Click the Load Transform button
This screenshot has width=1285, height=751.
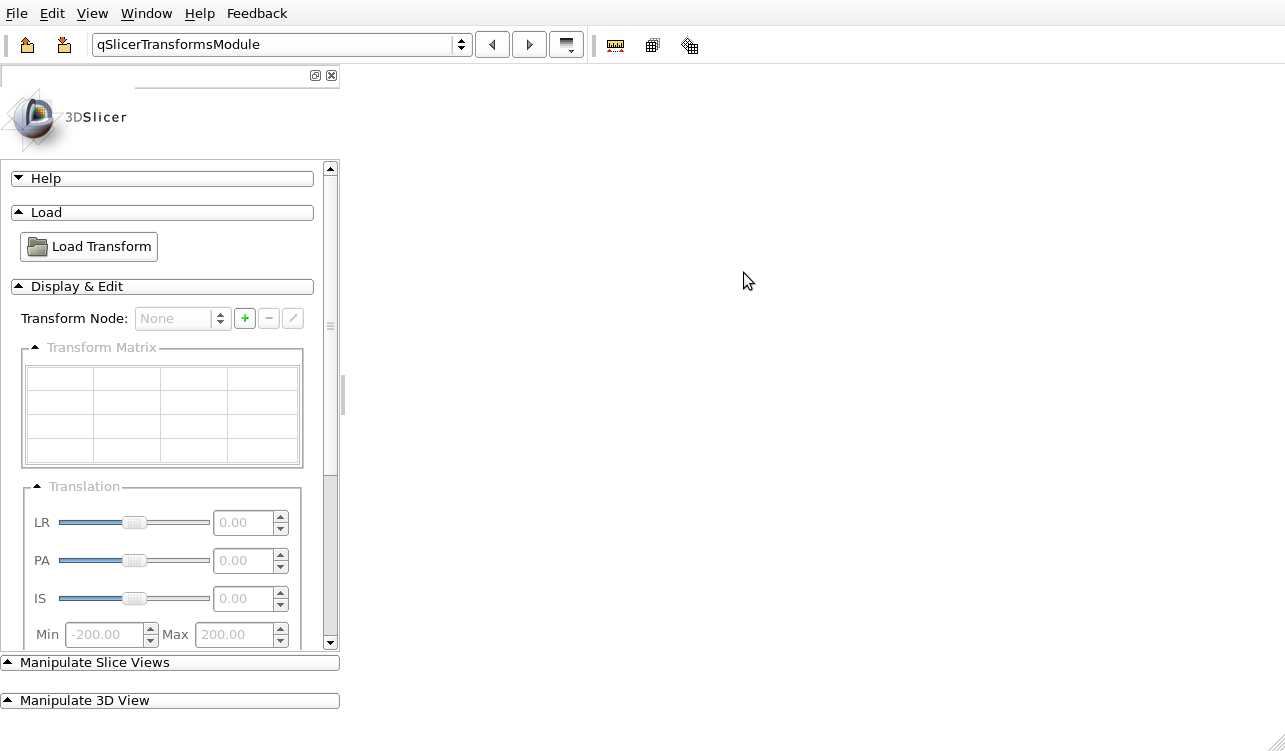(x=89, y=247)
